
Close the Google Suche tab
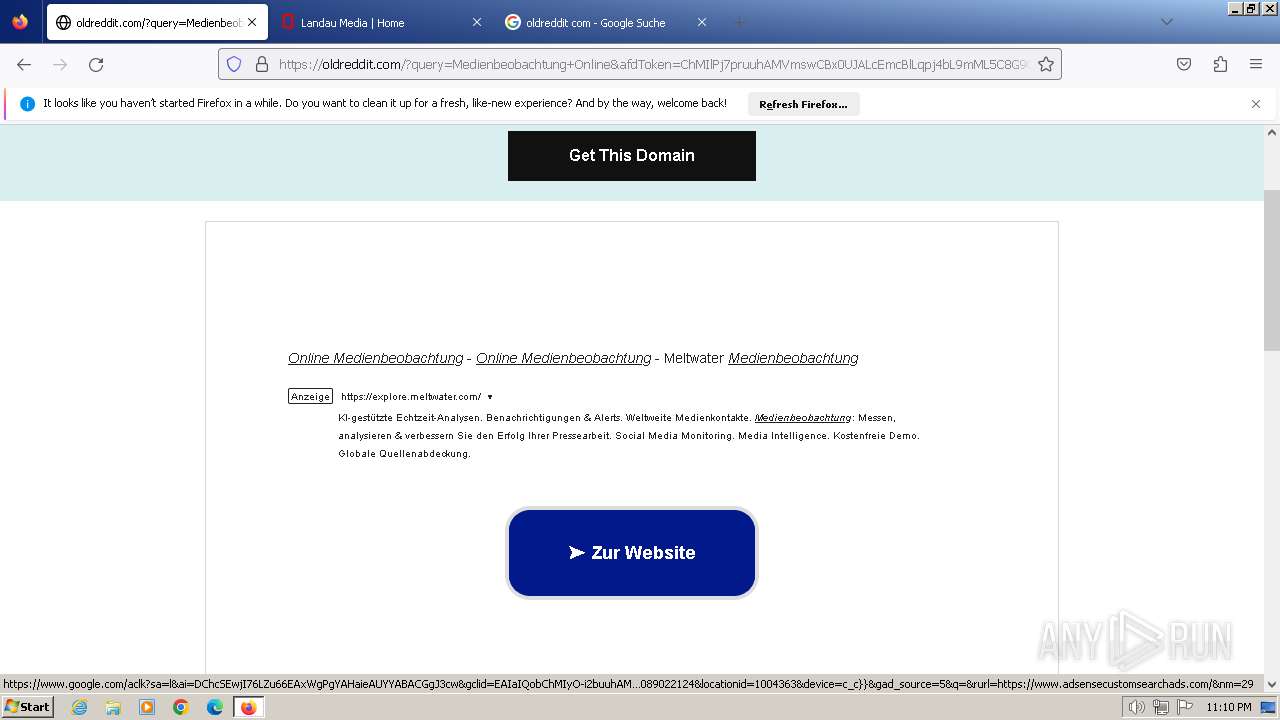coord(701,22)
